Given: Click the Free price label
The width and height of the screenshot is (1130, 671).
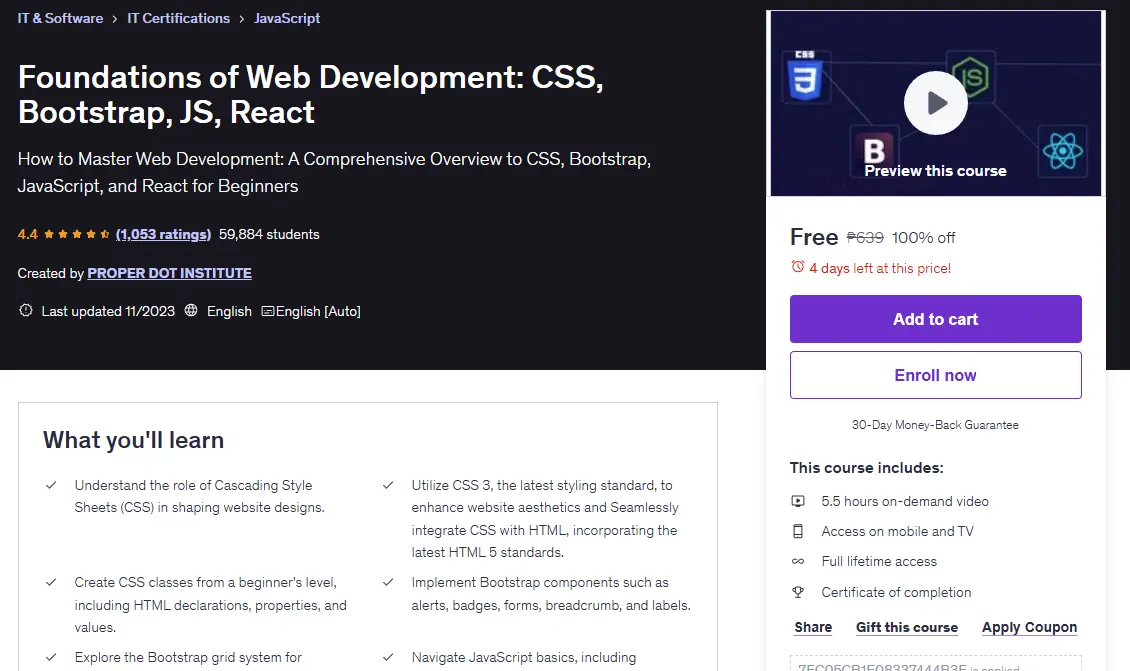Looking at the screenshot, I should pos(814,237).
